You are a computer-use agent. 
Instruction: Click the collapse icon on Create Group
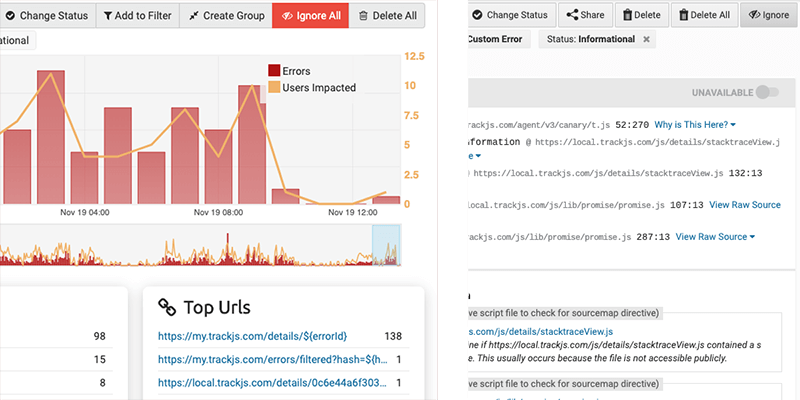click(x=193, y=16)
